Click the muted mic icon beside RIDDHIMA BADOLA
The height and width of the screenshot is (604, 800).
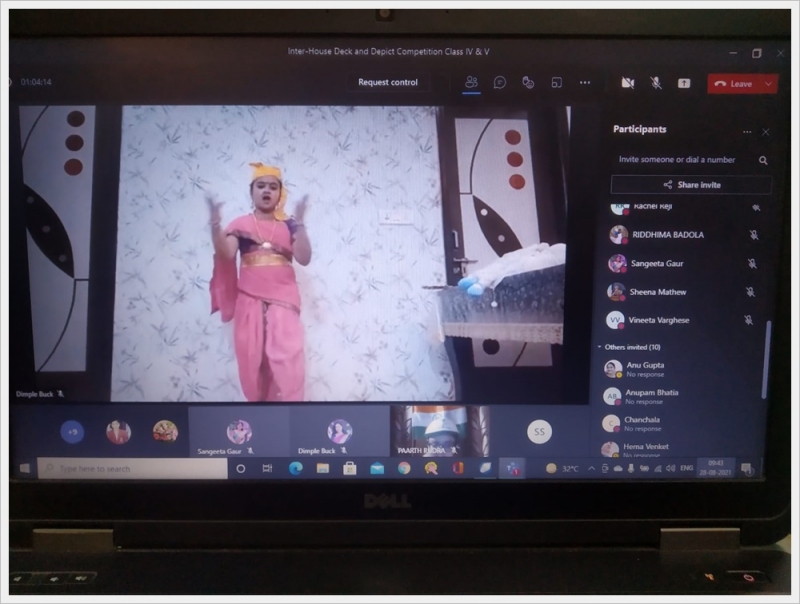coord(754,235)
